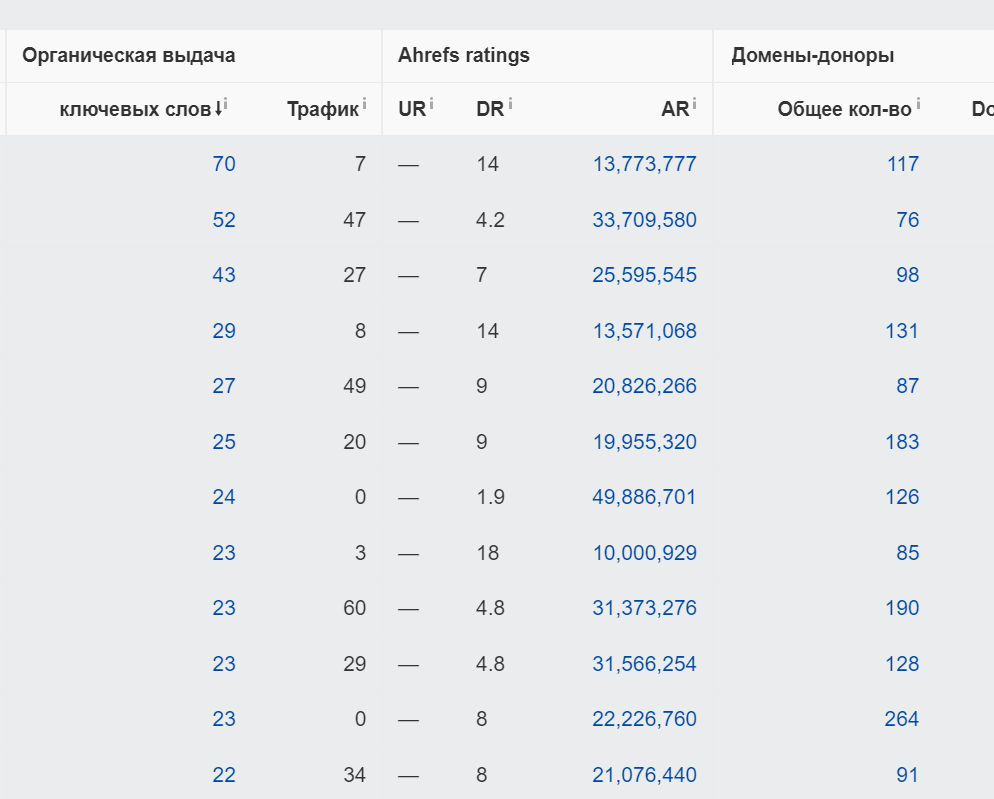Open the 70 keywords link
This screenshot has width=994, height=799.
click(x=224, y=164)
